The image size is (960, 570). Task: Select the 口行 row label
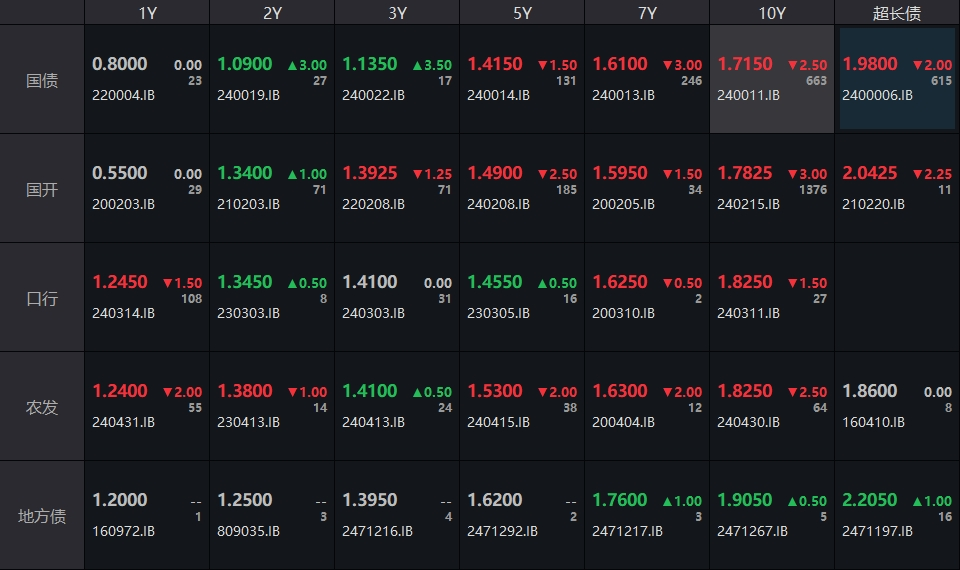42,298
